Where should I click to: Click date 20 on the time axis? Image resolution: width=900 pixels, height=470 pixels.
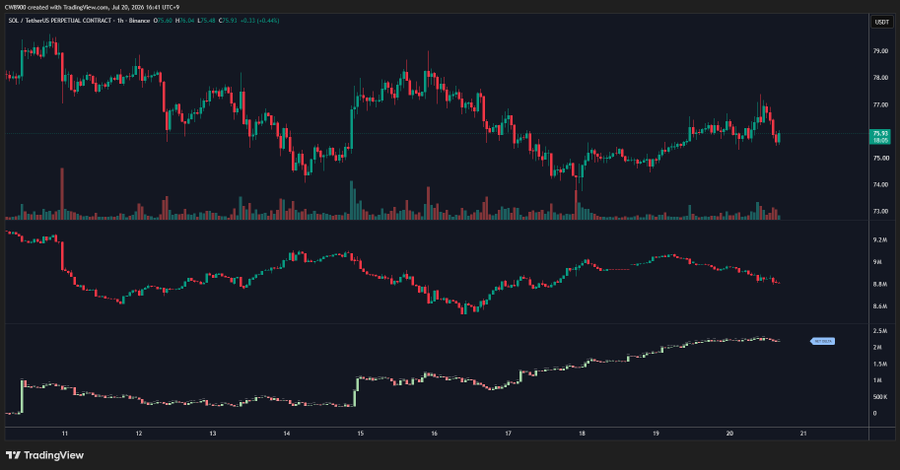(x=730, y=434)
